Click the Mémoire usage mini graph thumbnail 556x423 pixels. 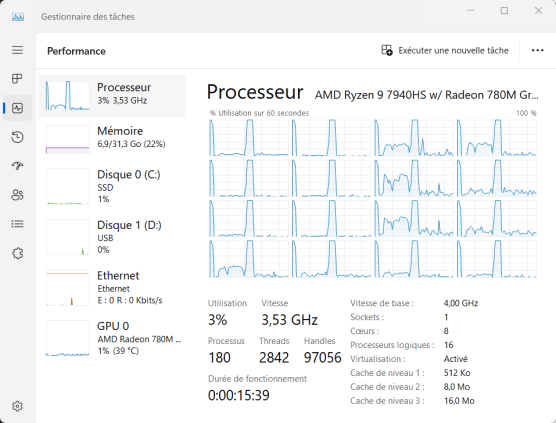67,139
